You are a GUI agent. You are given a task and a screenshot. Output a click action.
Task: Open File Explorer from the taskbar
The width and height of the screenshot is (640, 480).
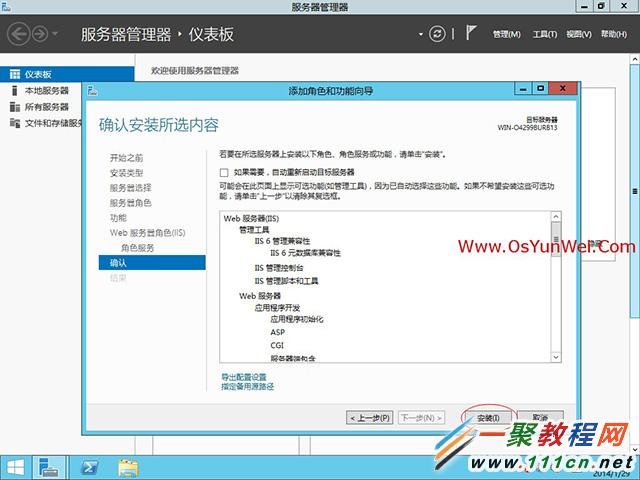click(128, 468)
